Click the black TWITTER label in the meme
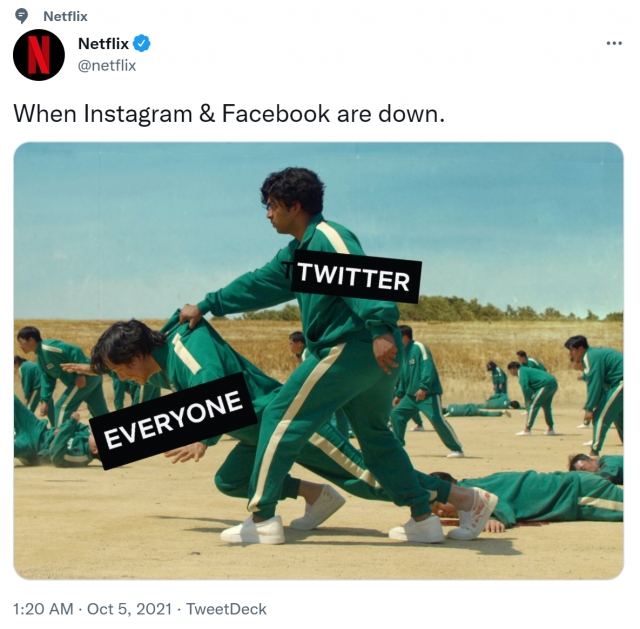The height and width of the screenshot is (629, 640). (x=354, y=277)
